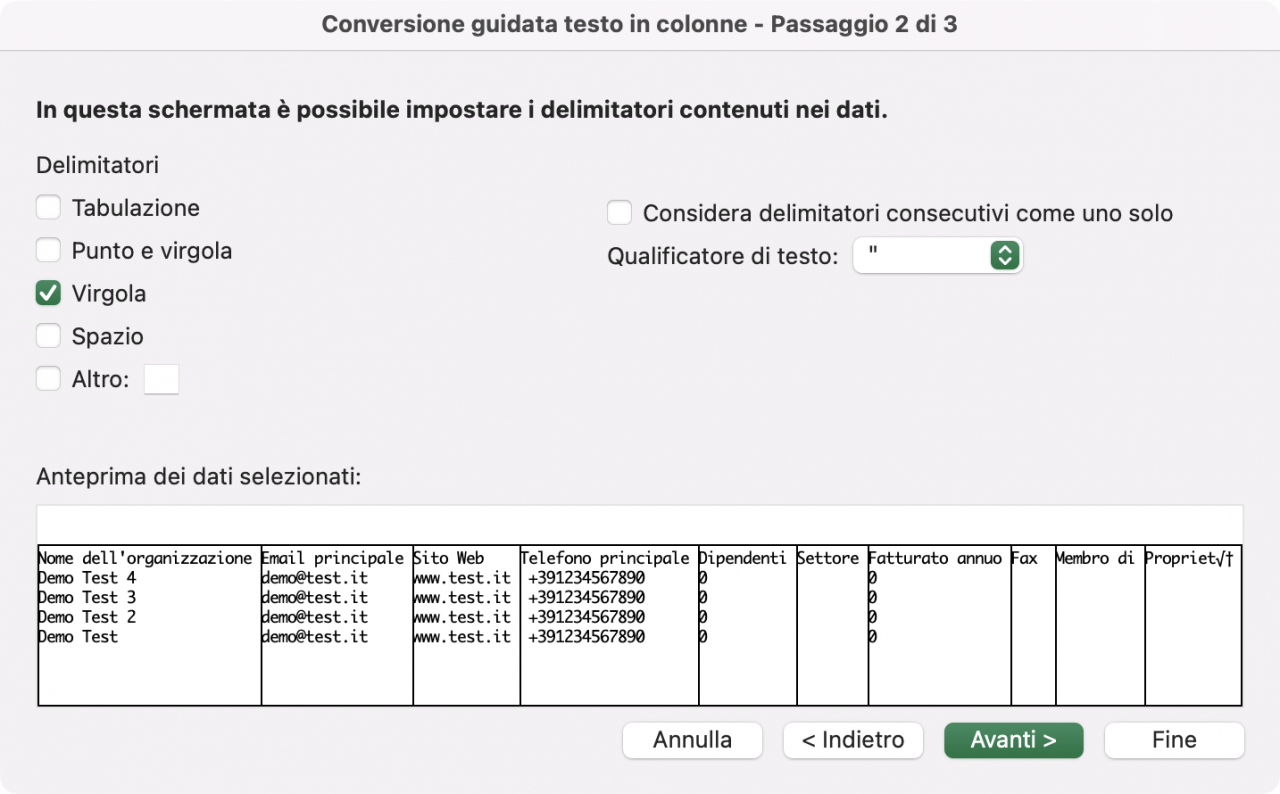This screenshot has height=794, width=1280.
Task: Finish the wizard with Fine
Action: (1174, 740)
